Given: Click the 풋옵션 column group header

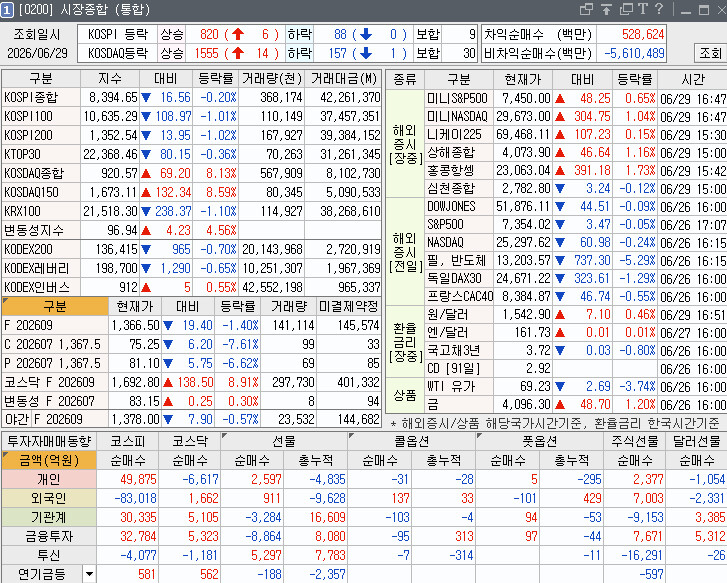Looking at the screenshot, I should click(x=540, y=441).
